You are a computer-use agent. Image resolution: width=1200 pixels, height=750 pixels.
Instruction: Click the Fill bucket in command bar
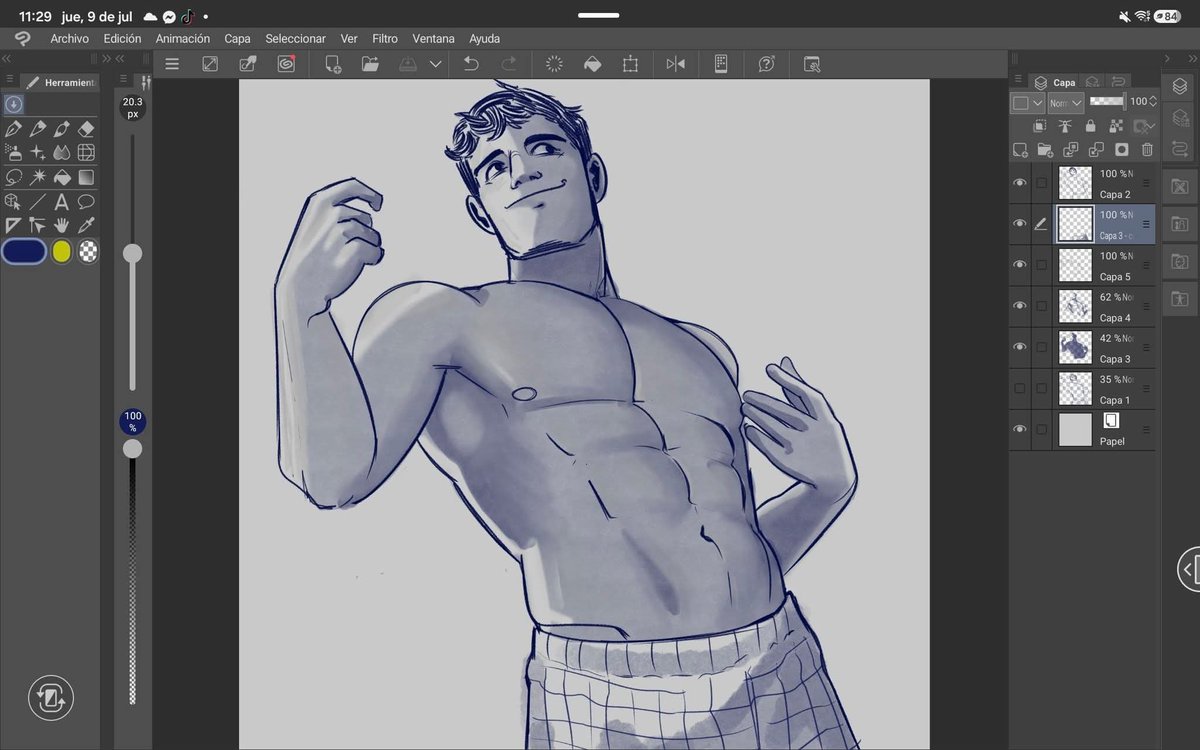[x=592, y=64]
